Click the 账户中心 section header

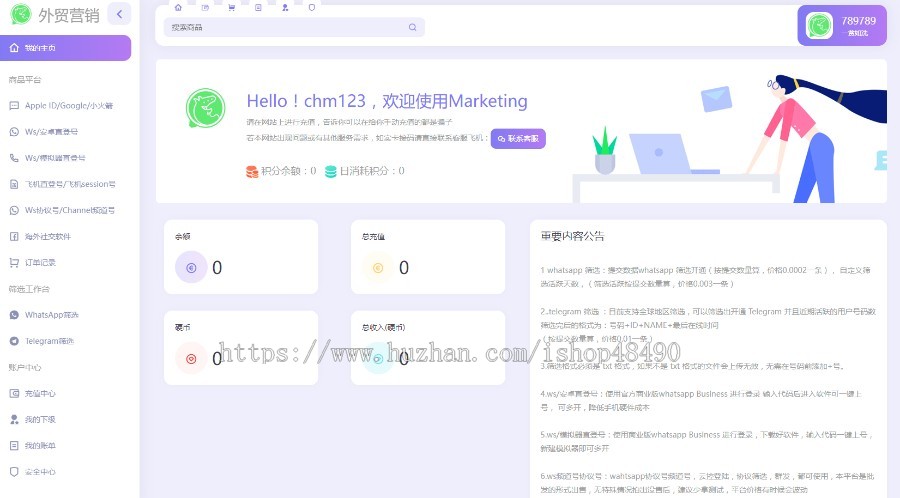click(25, 367)
